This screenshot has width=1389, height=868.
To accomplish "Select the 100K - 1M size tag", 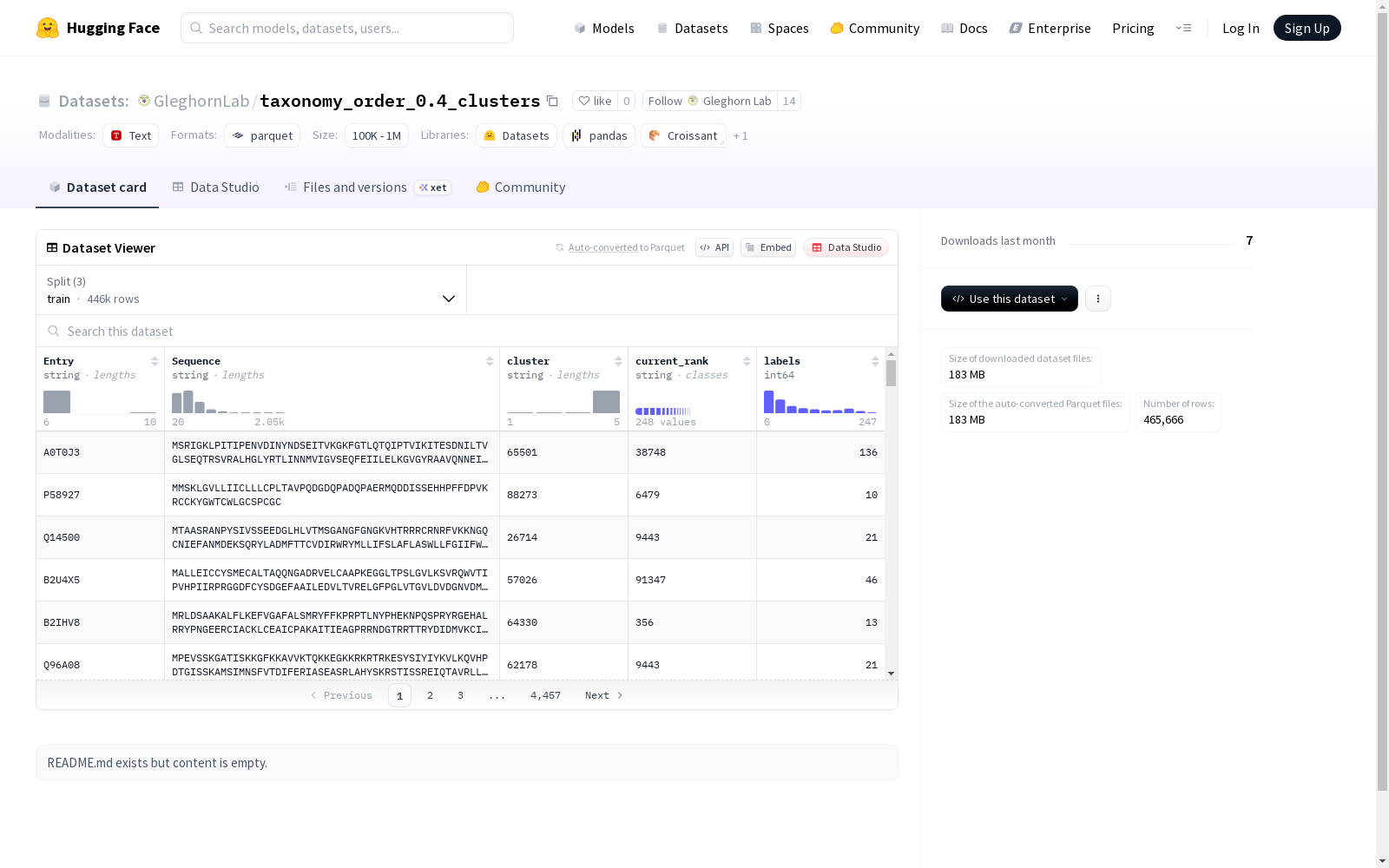I will click(377, 135).
